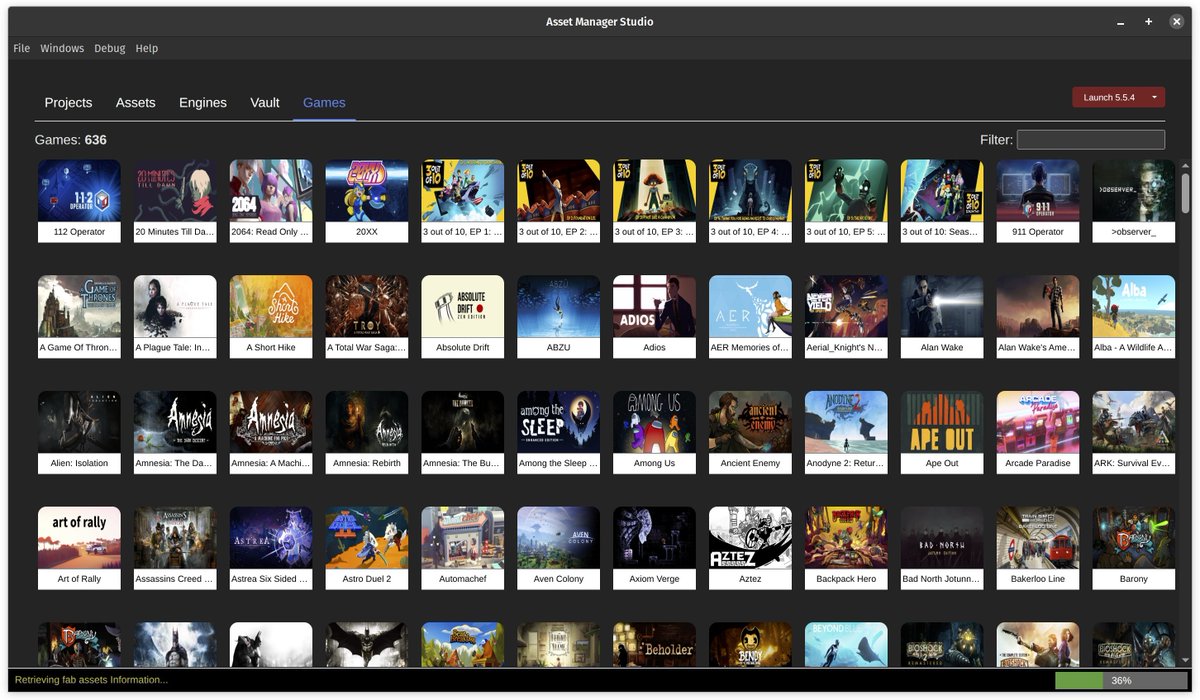This screenshot has width=1200, height=700.
Task: Open the Help menu
Action: click(x=147, y=48)
